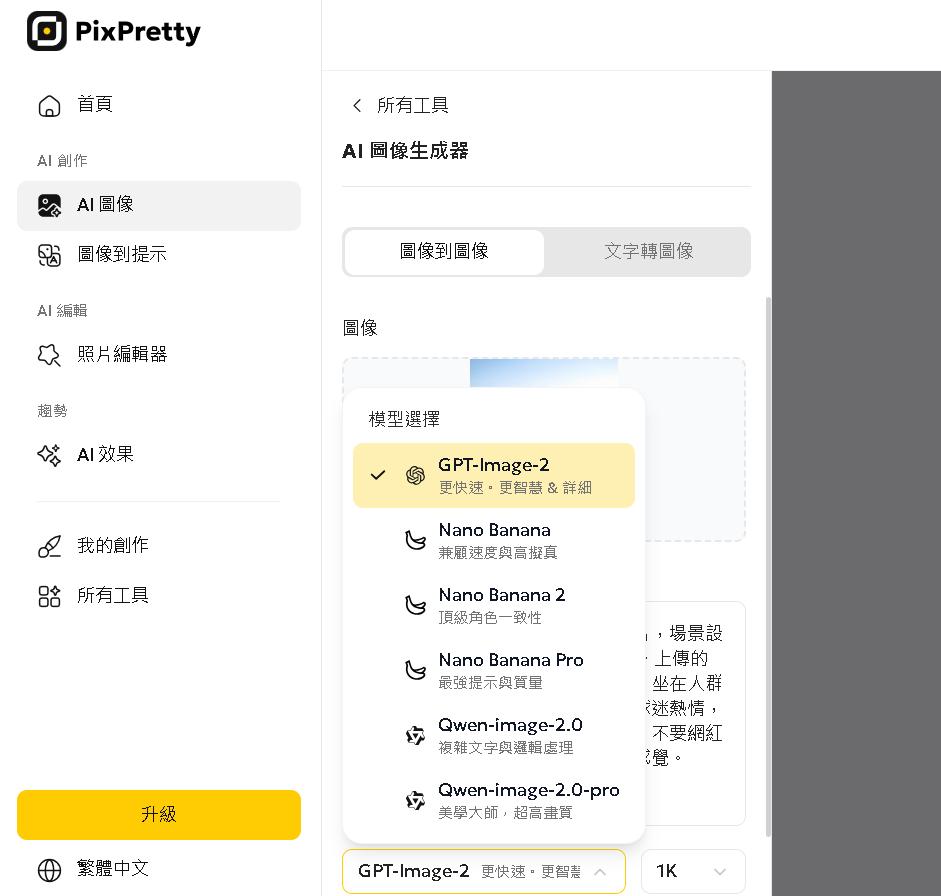Choose the Nano Banana model
941x896 pixels.
coord(494,540)
